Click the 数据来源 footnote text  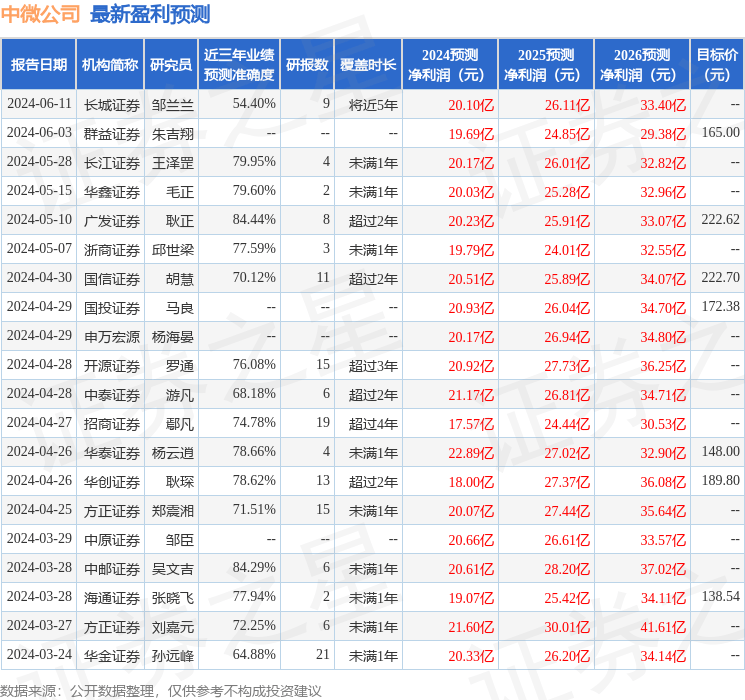161,690
